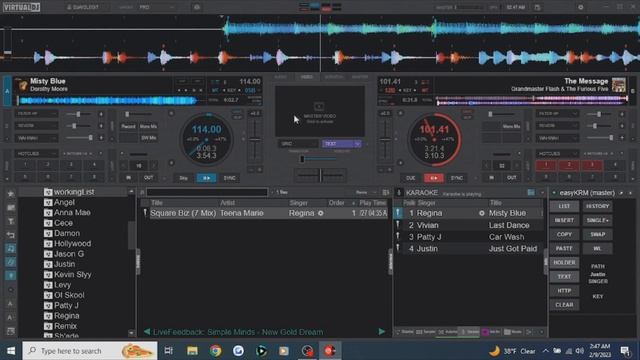Select the Regina playlist folder
The width and height of the screenshot is (640, 360).
pyautogui.click(x=67, y=316)
